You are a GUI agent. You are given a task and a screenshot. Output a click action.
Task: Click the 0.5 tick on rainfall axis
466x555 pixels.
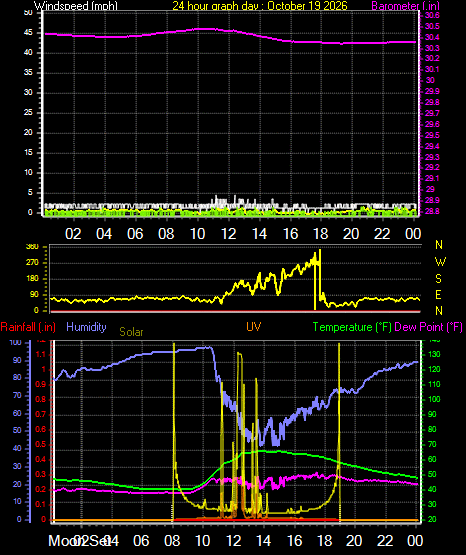[x=41, y=444]
